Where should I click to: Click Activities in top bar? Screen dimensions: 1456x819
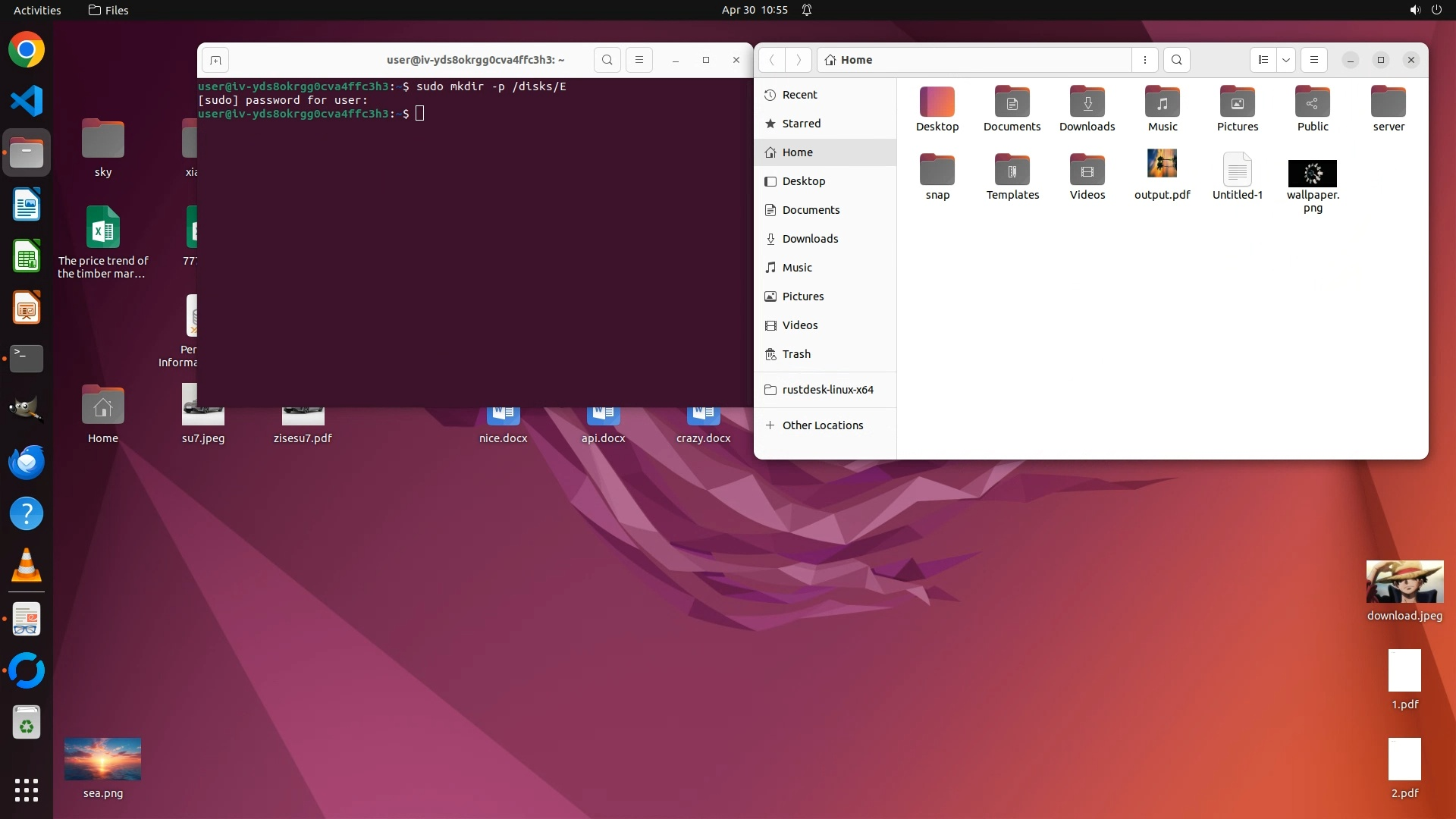click(x=37, y=10)
